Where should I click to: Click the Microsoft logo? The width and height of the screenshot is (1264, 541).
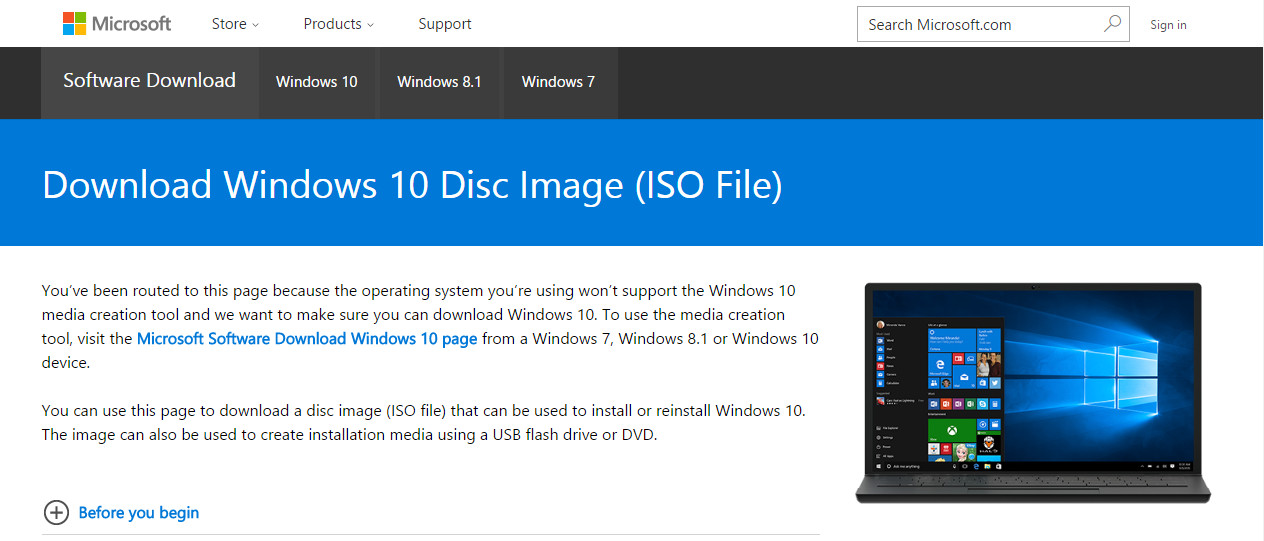(x=117, y=24)
